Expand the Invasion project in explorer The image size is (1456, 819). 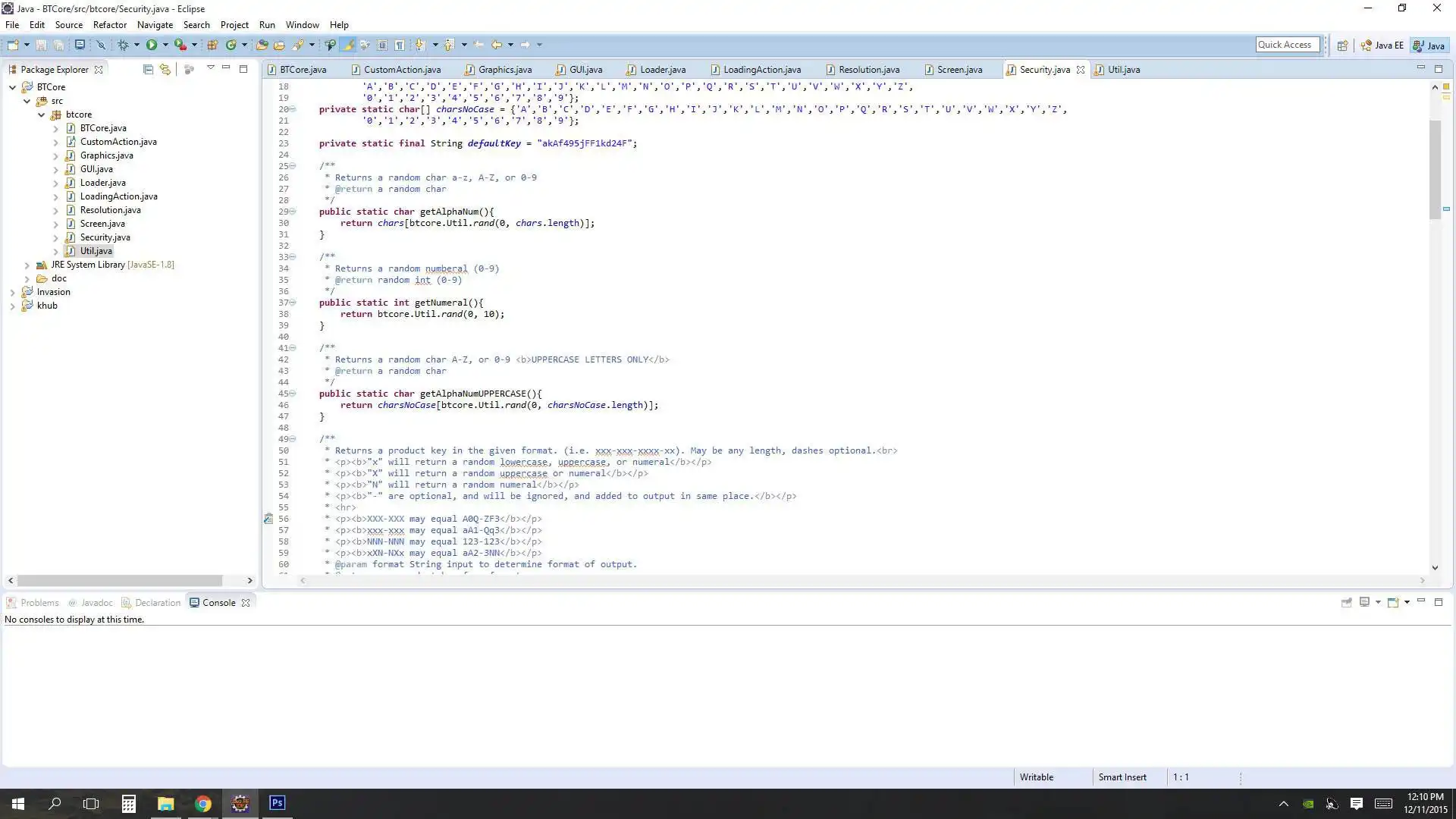pyautogui.click(x=13, y=291)
